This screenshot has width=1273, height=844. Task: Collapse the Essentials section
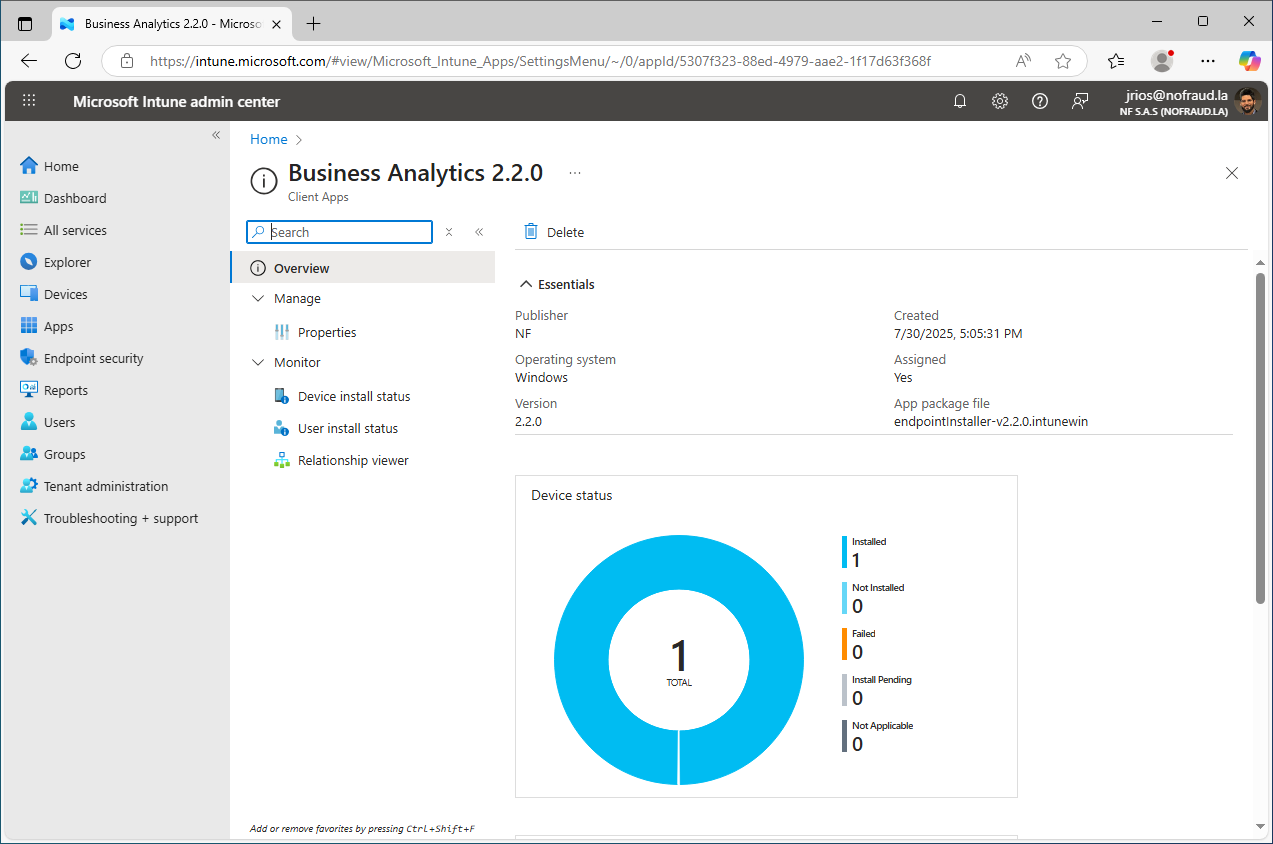point(526,284)
